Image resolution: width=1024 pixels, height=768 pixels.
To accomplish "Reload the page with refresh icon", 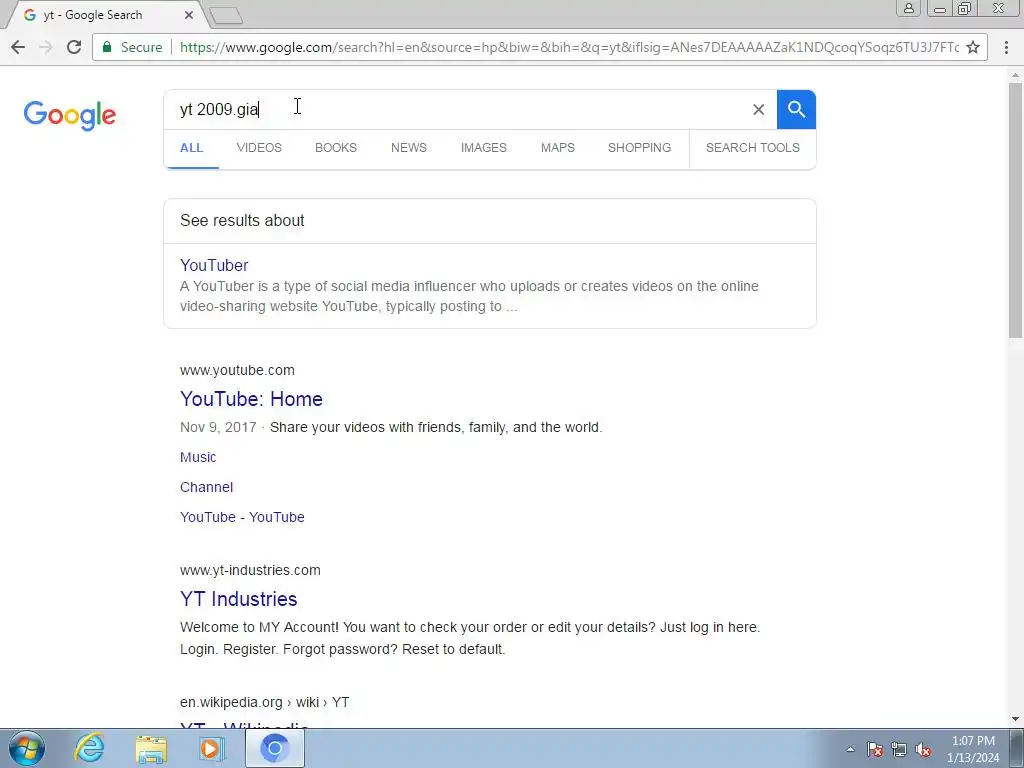I will click(74, 47).
